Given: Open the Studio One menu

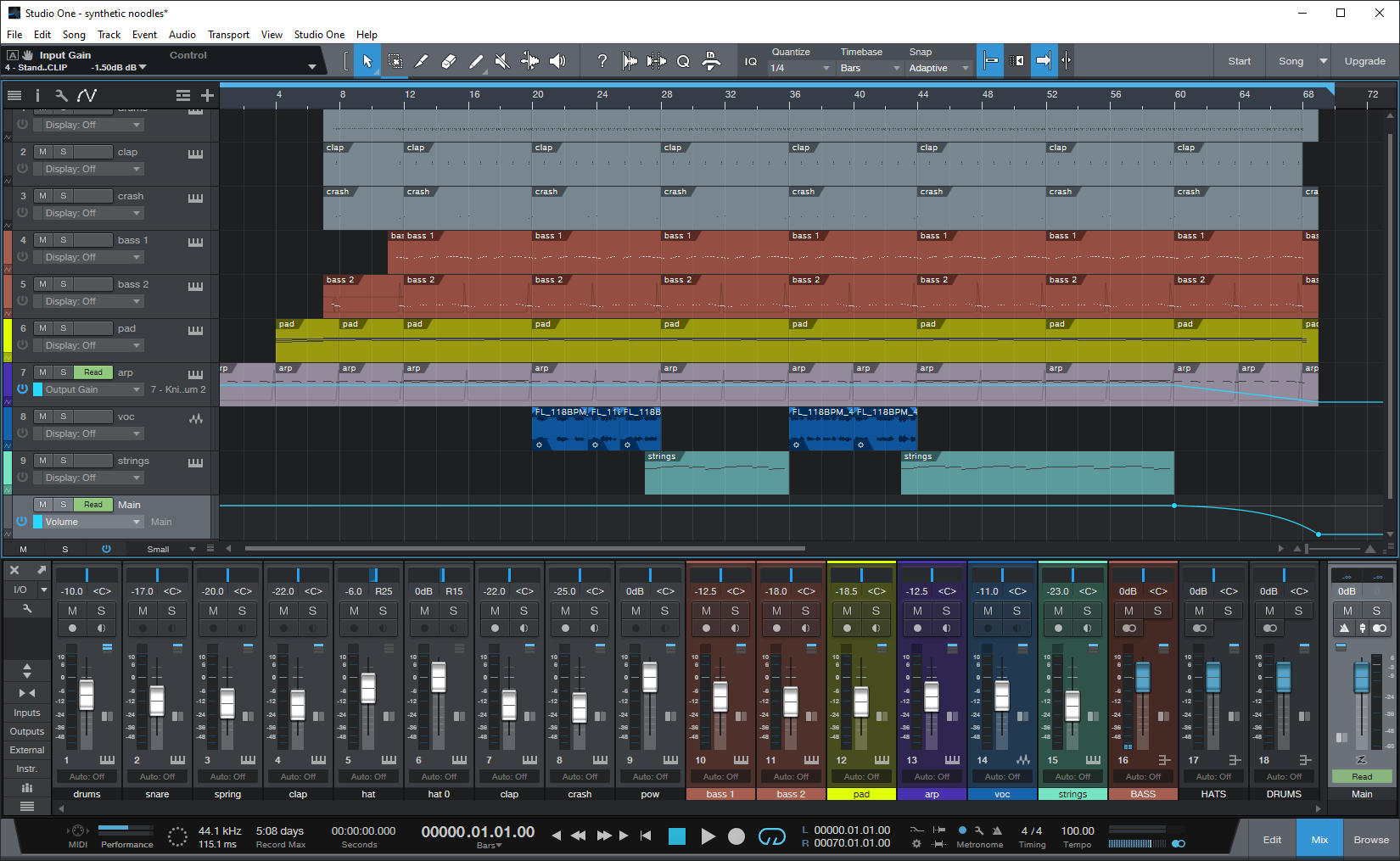Looking at the screenshot, I should coord(319,35).
